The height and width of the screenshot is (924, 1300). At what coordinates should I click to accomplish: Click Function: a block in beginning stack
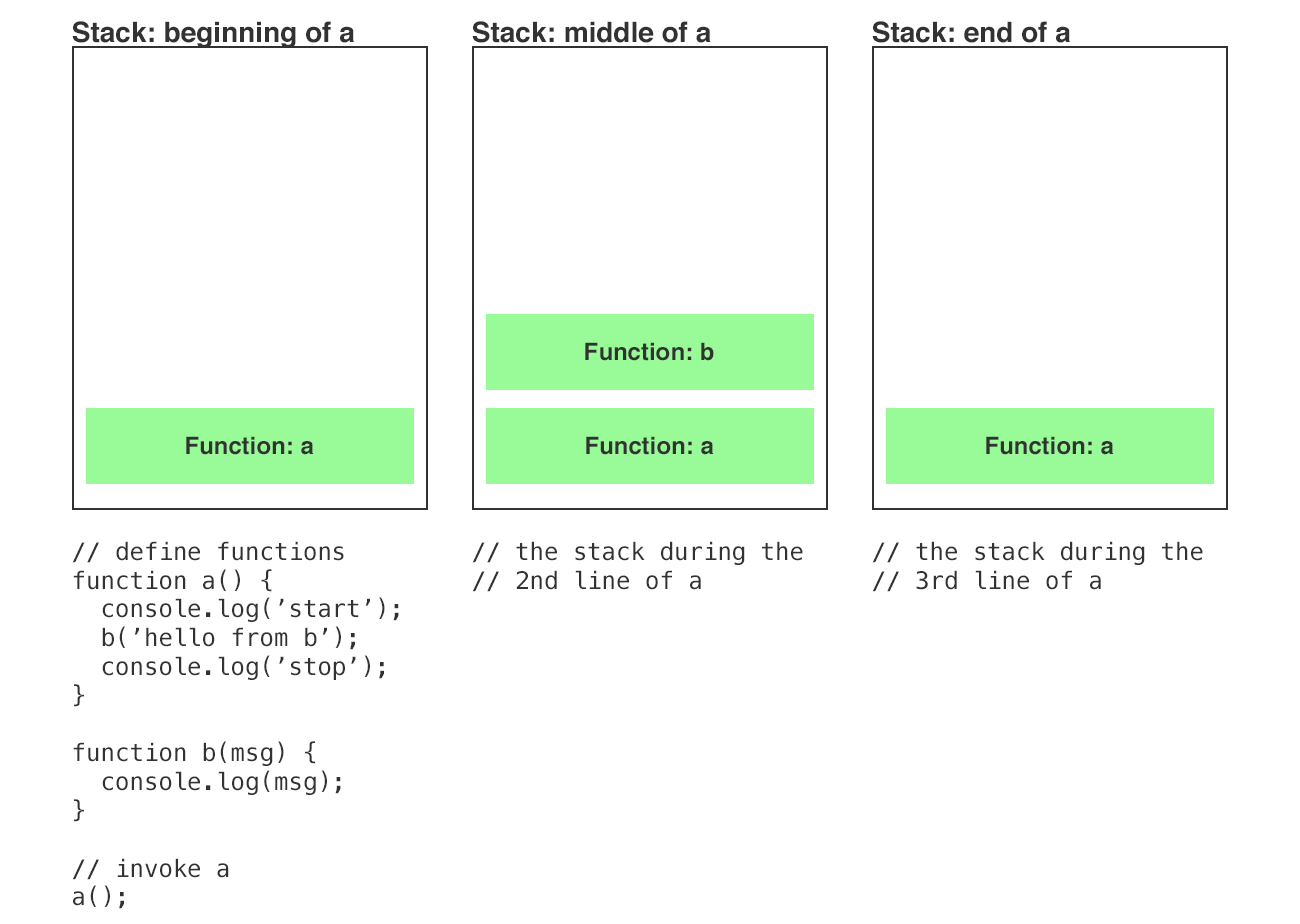[250, 446]
